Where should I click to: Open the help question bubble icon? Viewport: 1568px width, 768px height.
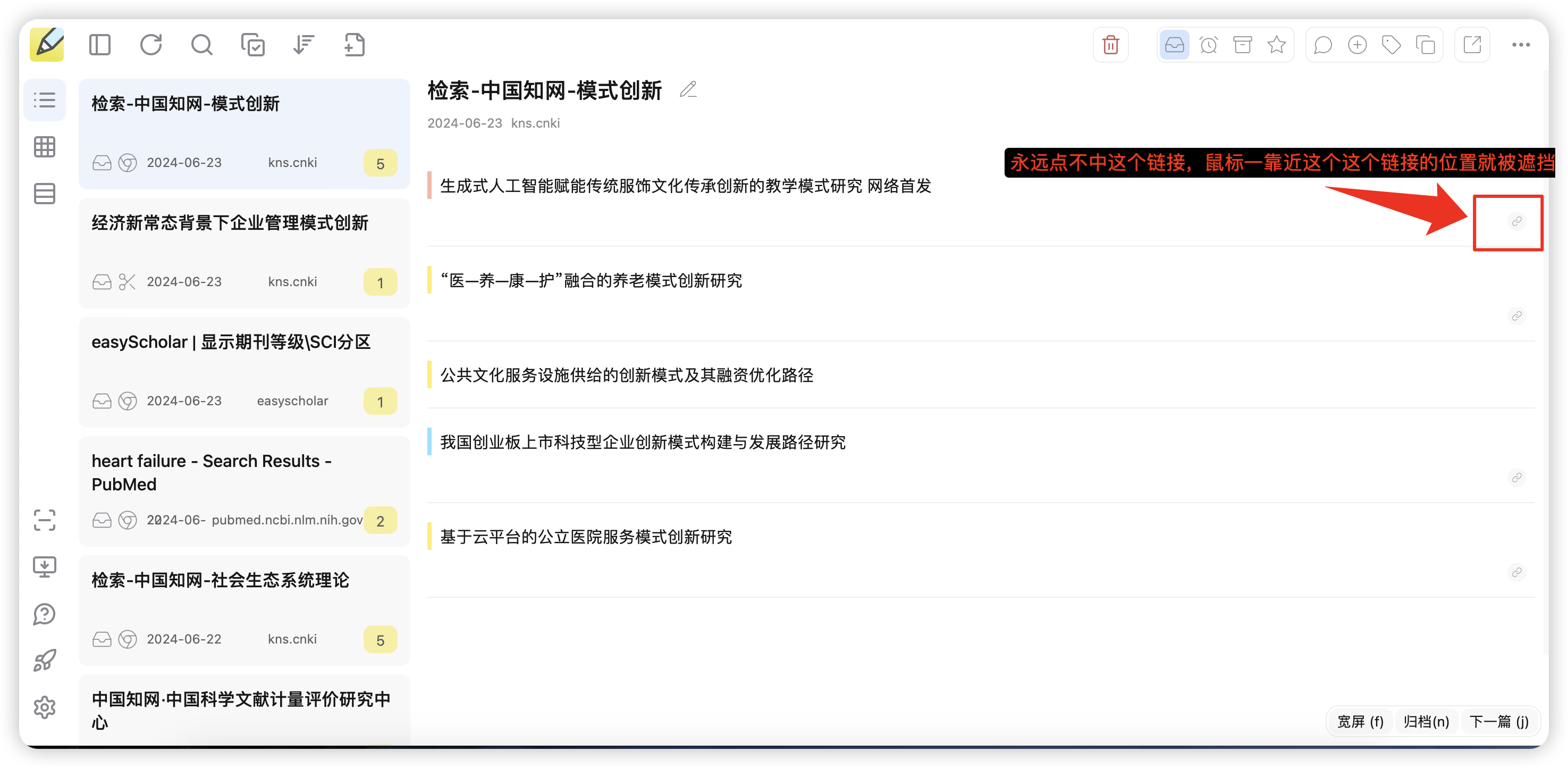pos(45,614)
